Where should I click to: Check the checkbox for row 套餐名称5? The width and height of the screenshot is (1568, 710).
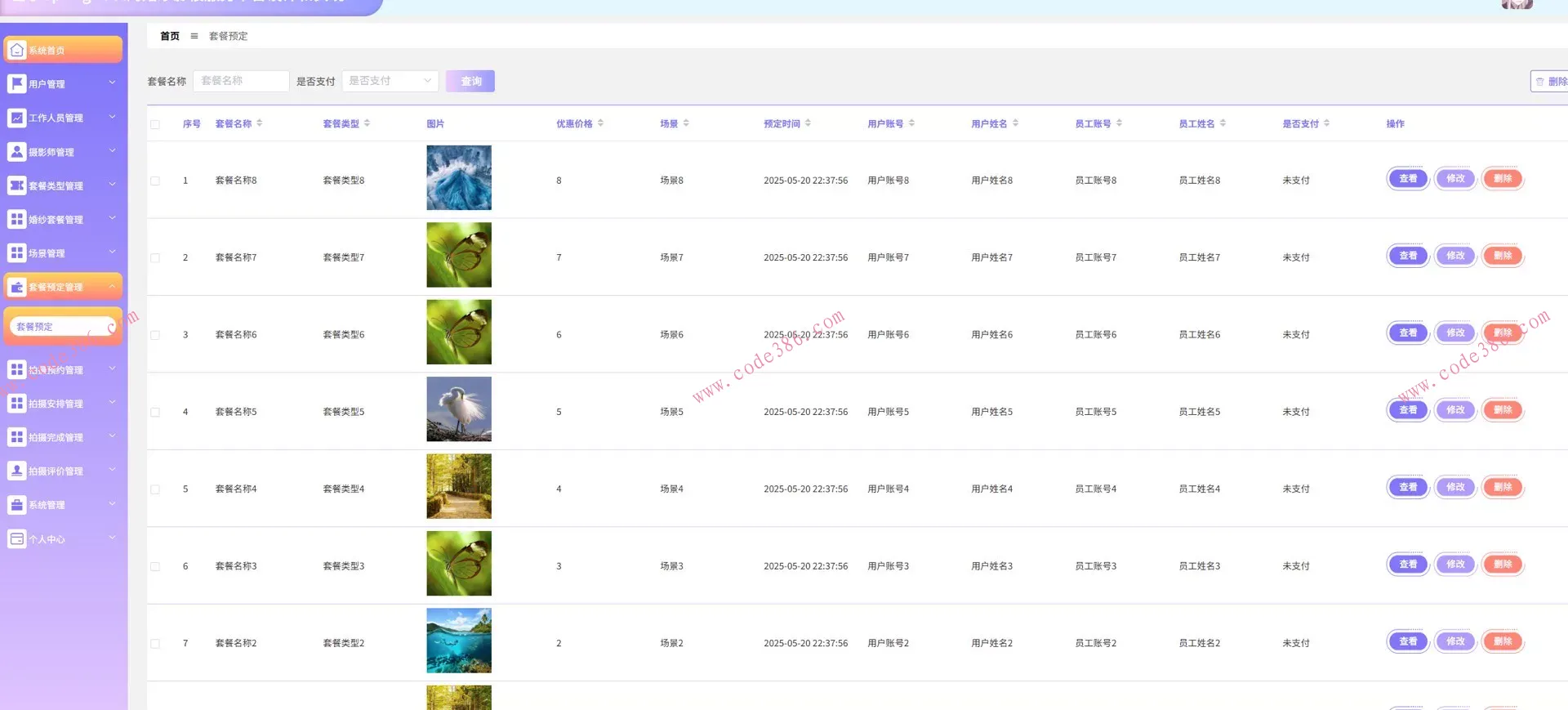[155, 412]
